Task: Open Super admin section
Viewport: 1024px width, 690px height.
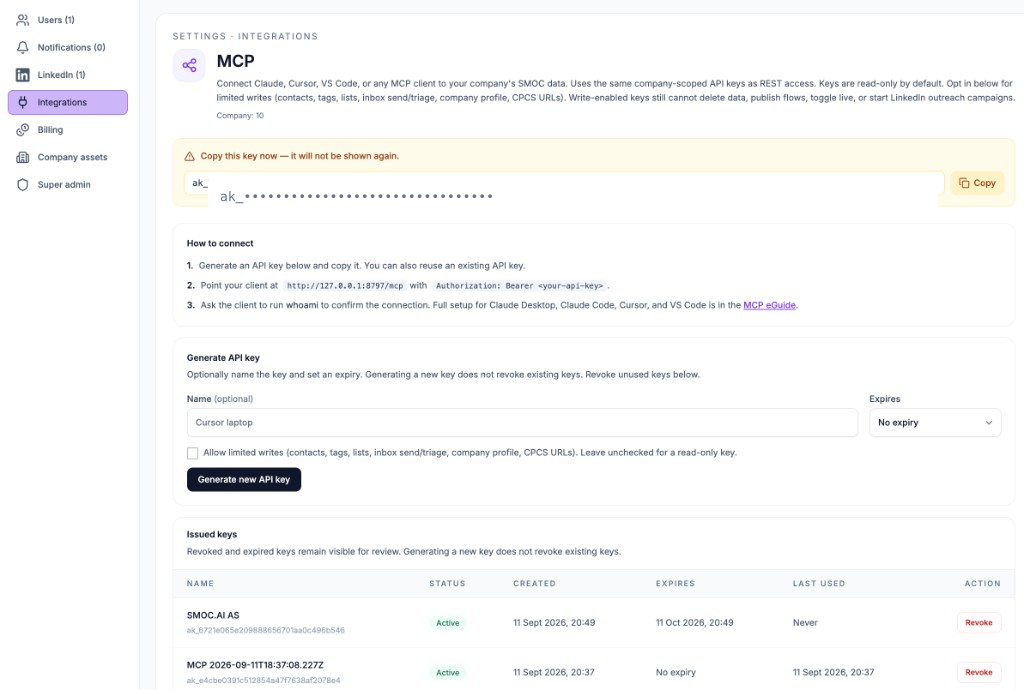Action: click(x=68, y=185)
